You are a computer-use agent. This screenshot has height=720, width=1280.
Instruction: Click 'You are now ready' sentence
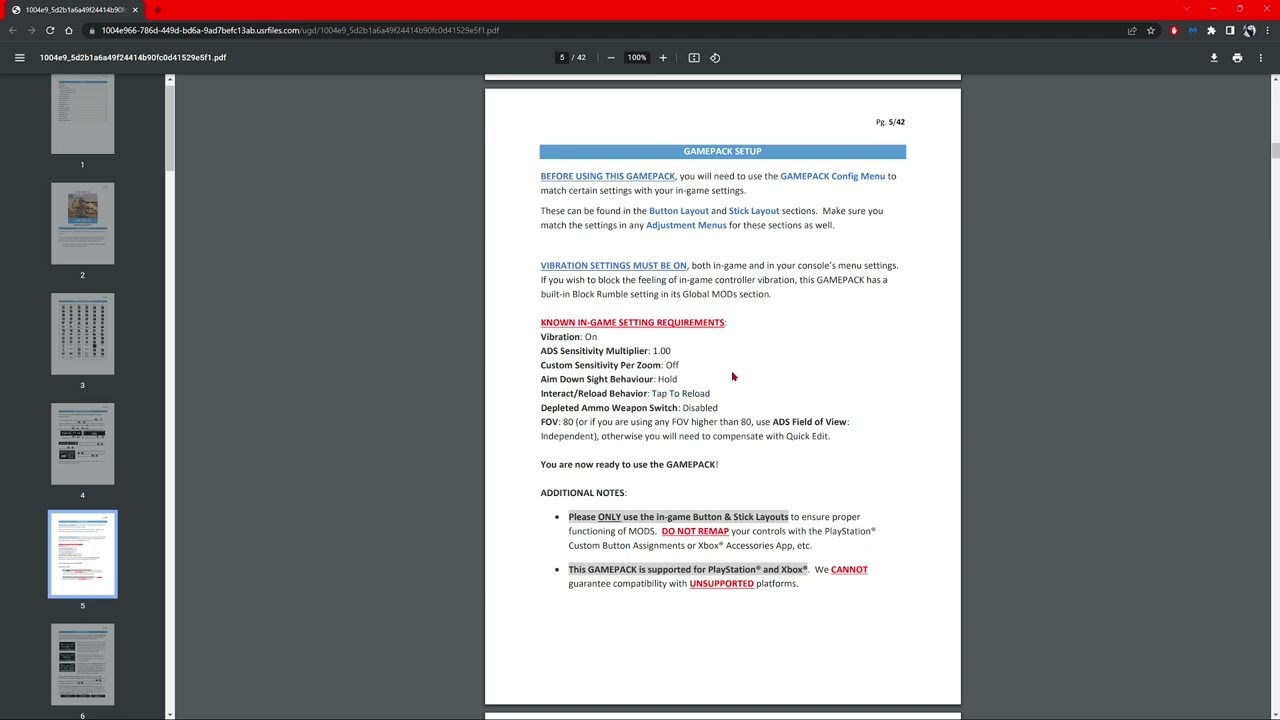629,465
